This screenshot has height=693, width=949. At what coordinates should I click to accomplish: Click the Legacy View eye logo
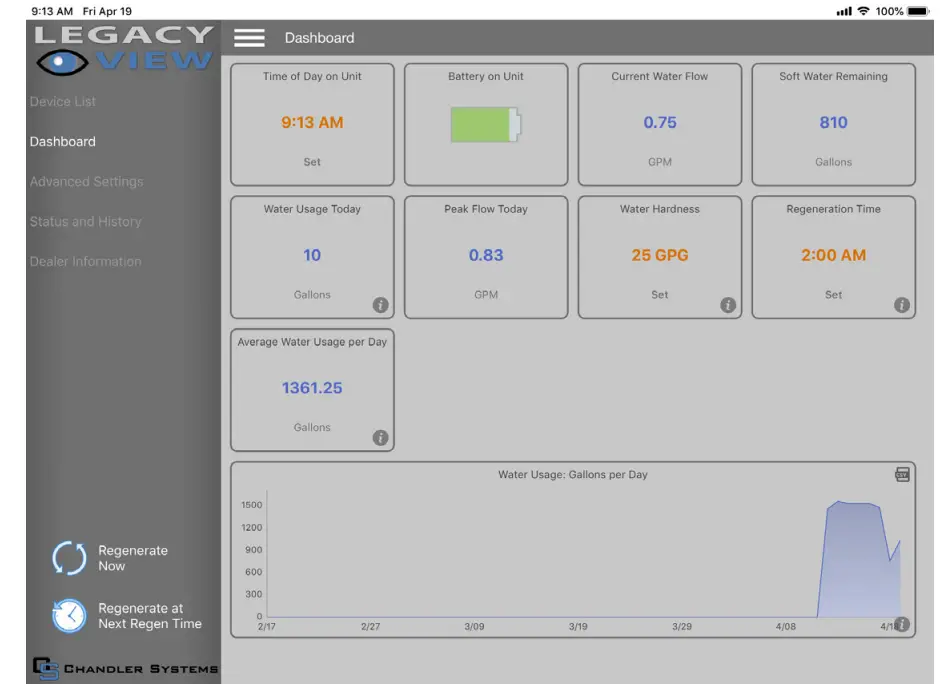point(62,62)
